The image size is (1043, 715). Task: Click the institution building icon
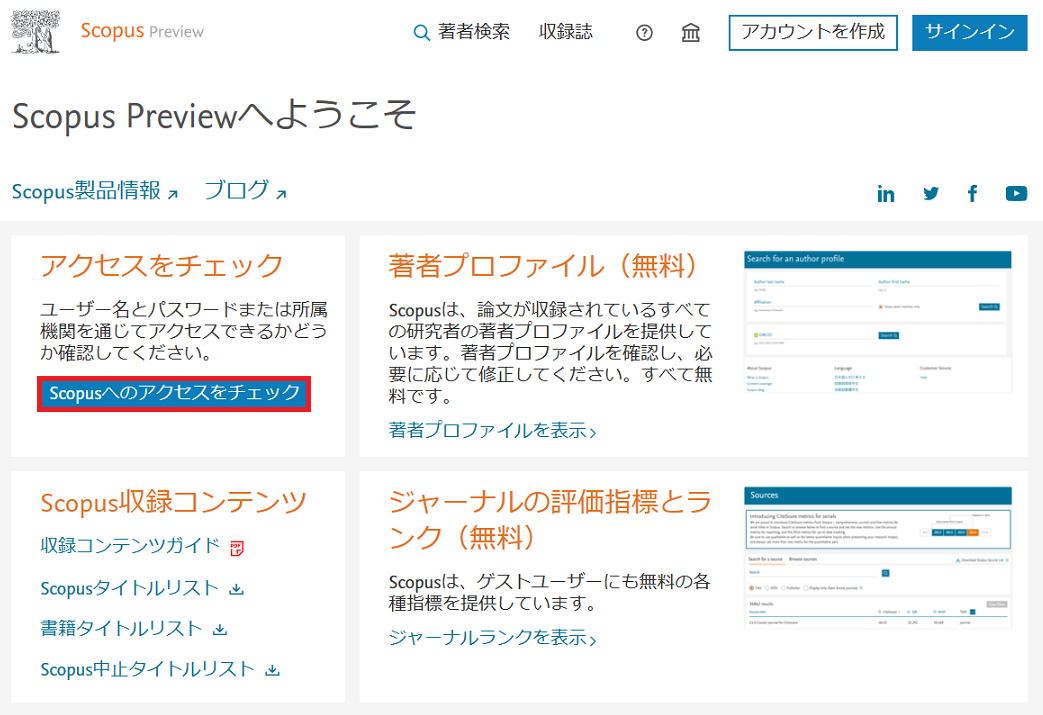point(690,33)
